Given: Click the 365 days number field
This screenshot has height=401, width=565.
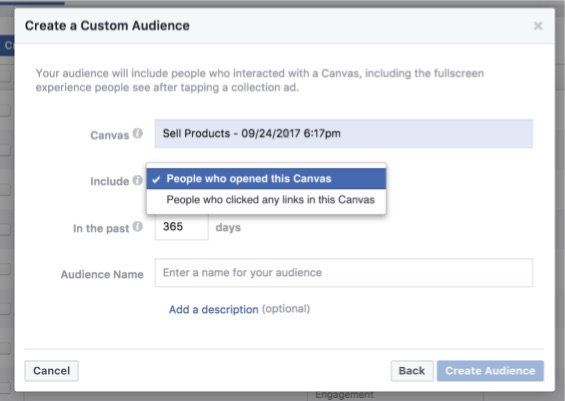Looking at the screenshot, I should pyautogui.click(x=182, y=227).
